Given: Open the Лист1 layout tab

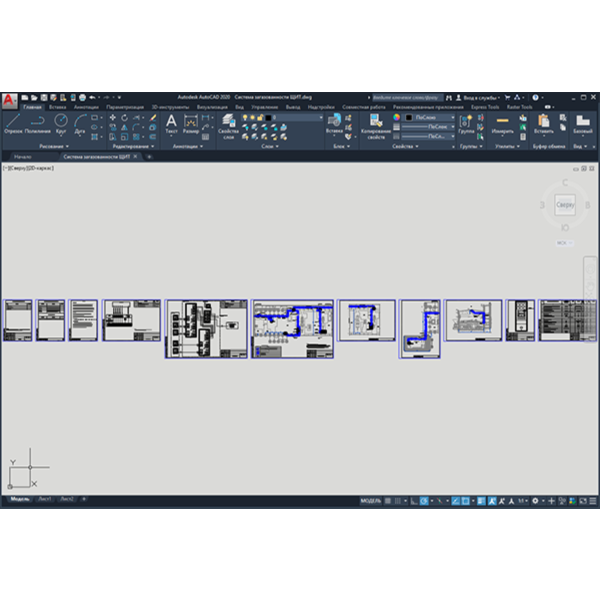Looking at the screenshot, I should [x=45, y=499].
